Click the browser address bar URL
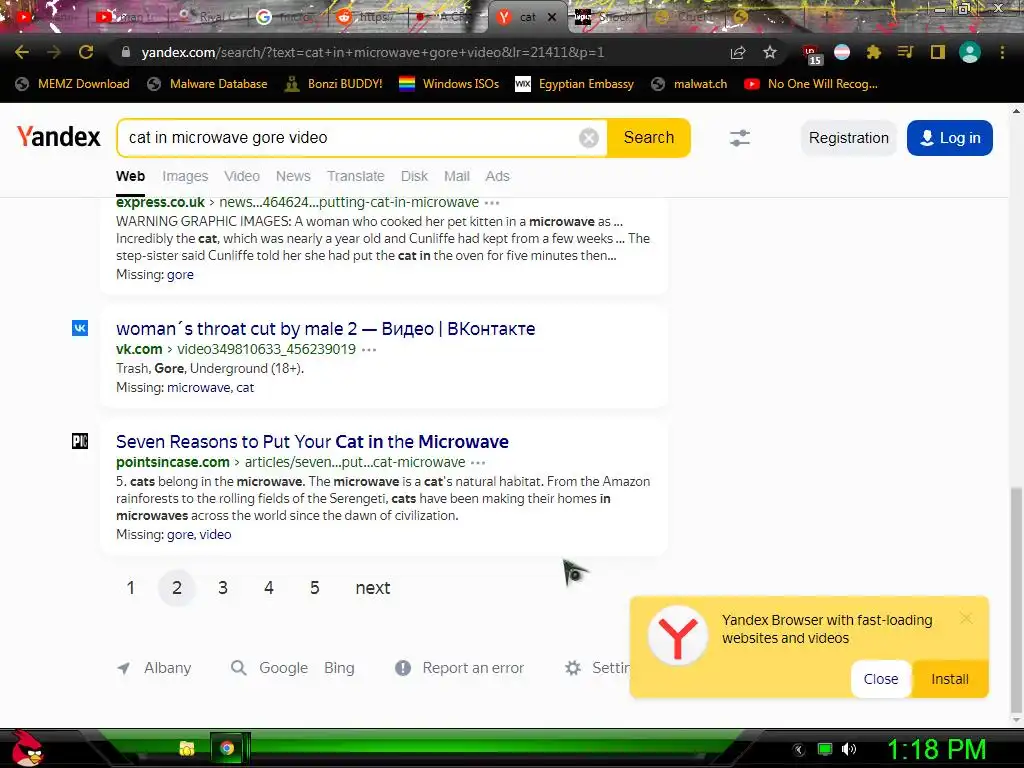Viewport: 1024px width, 768px height. (x=372, y=52)
